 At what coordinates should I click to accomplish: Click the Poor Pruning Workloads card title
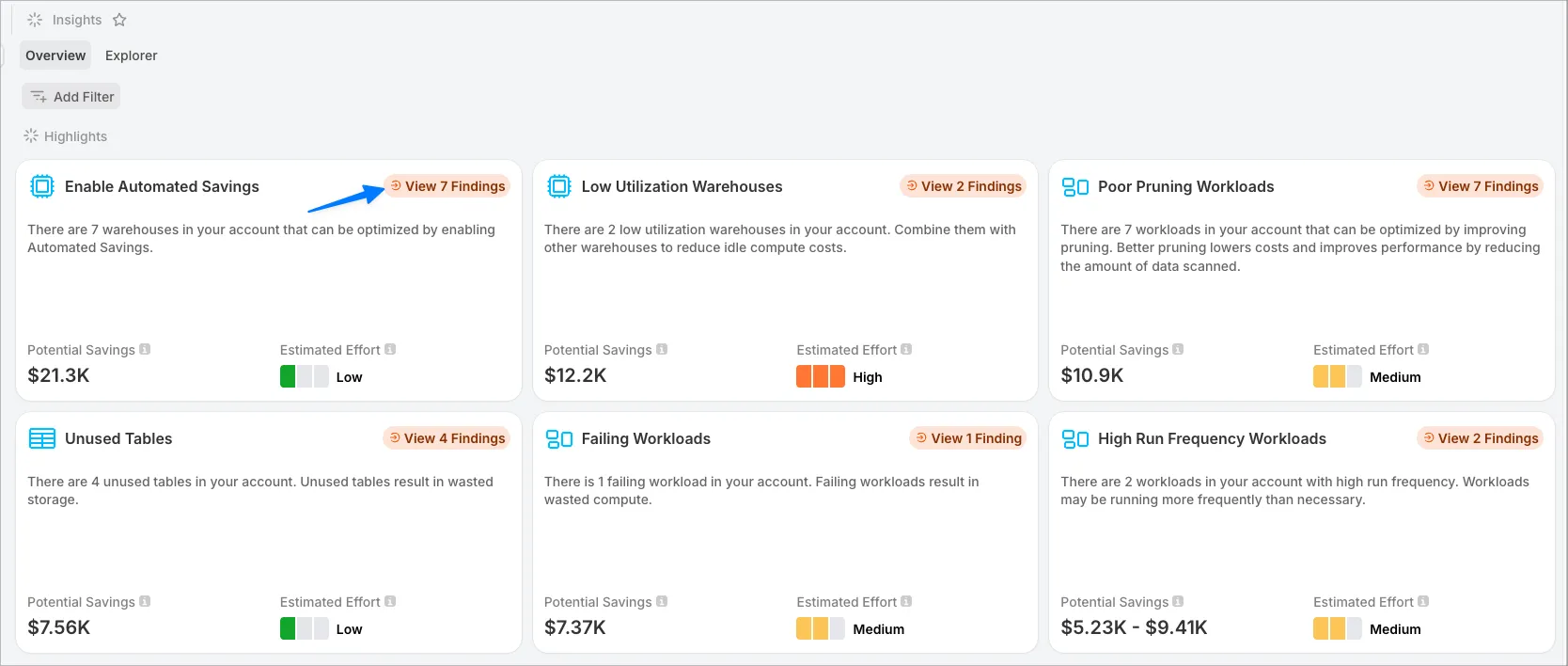(x=1186, y=186)
